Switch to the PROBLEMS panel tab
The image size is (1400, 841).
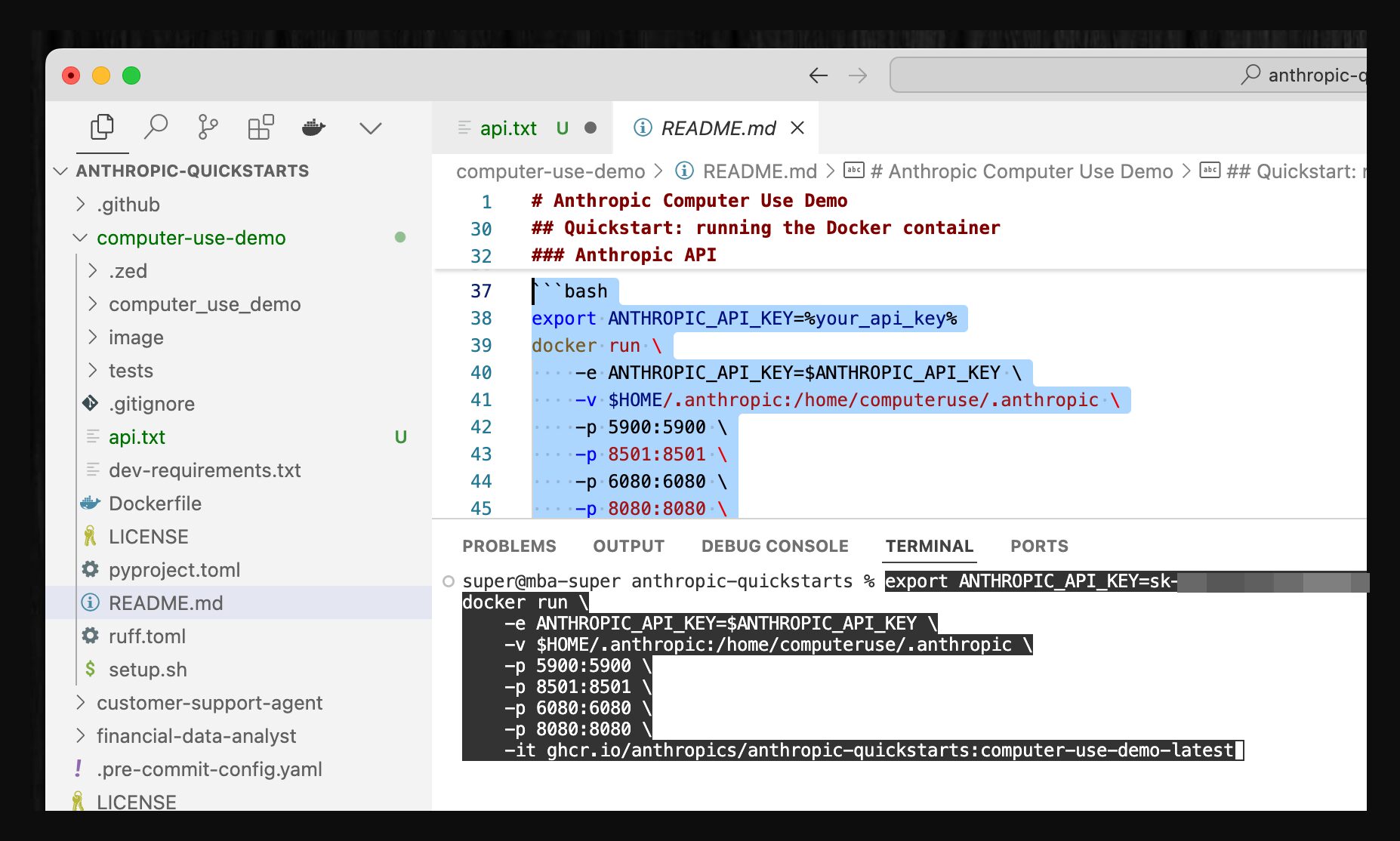tap(509, 546)
